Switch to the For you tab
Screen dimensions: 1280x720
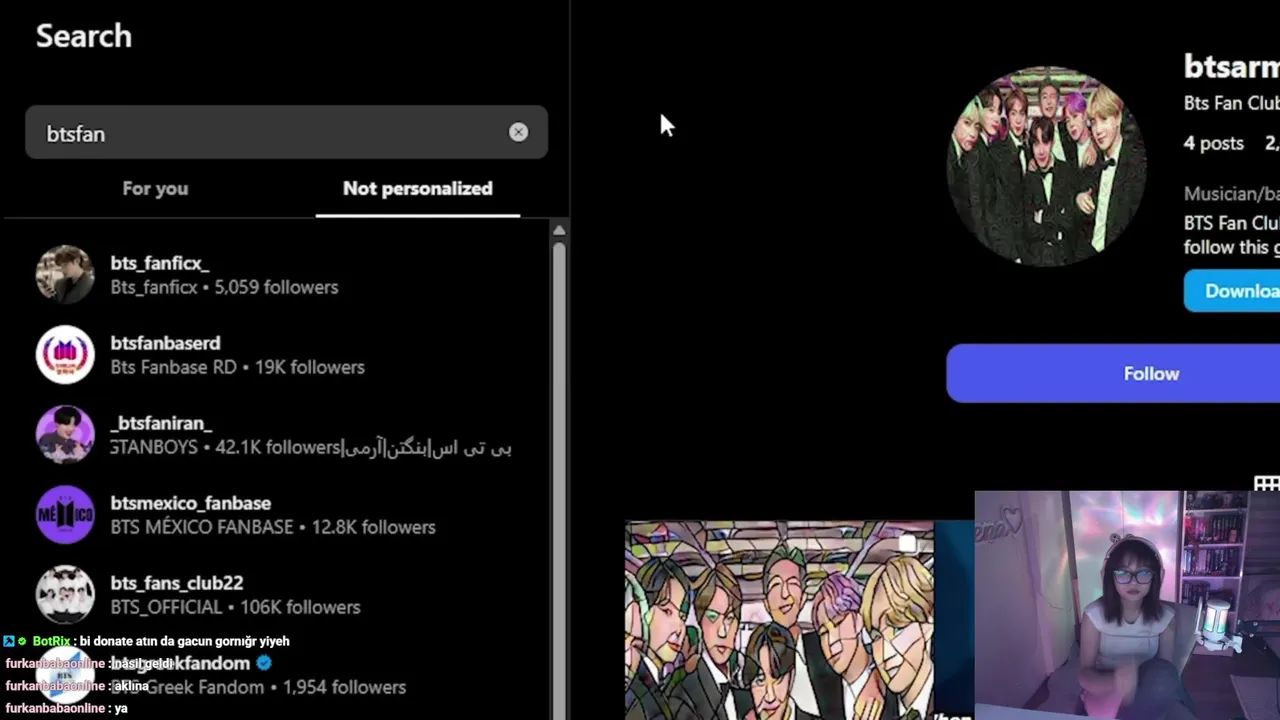(155, 188)
